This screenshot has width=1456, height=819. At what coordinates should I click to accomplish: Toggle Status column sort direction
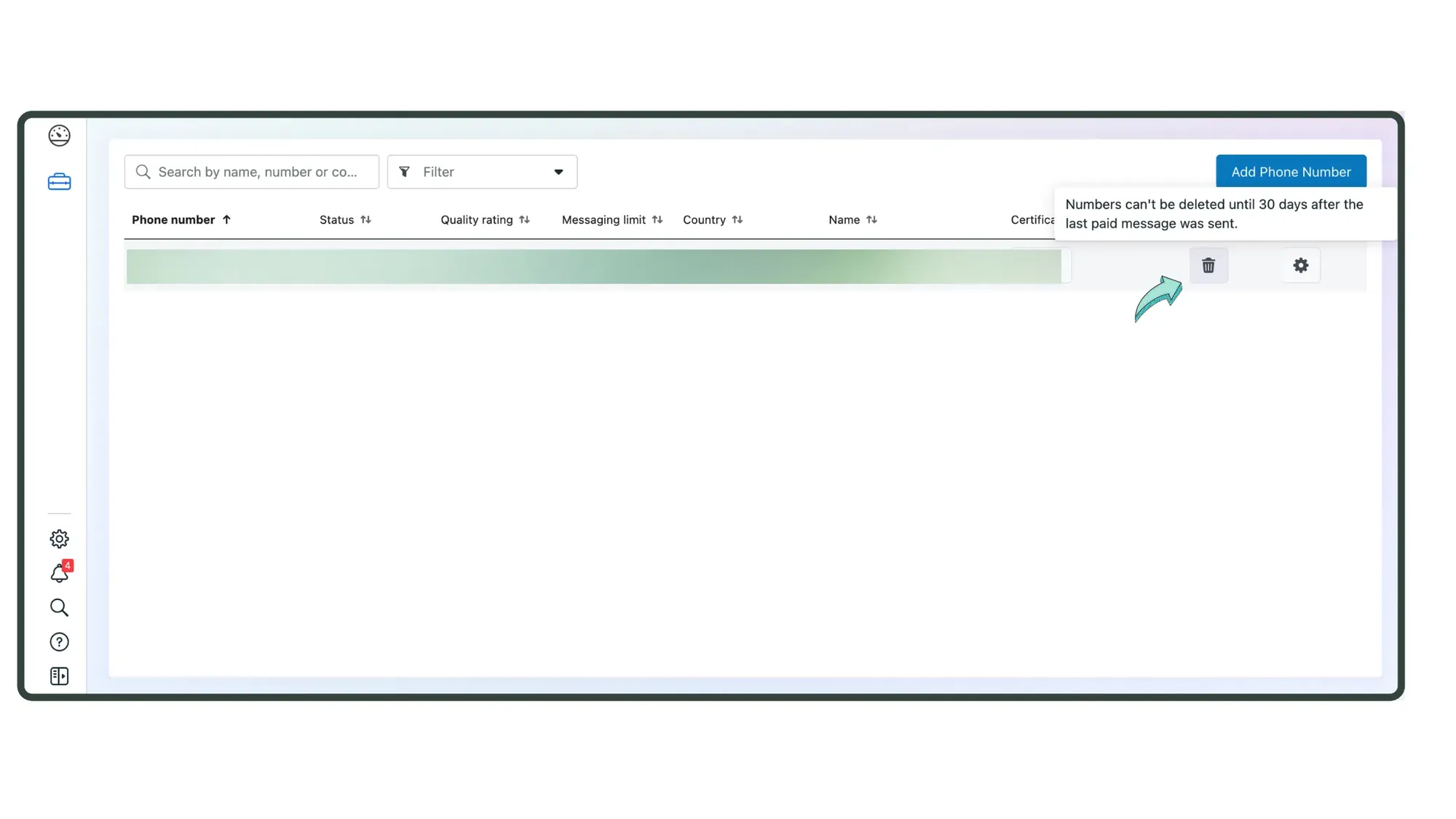pos(365,219)
